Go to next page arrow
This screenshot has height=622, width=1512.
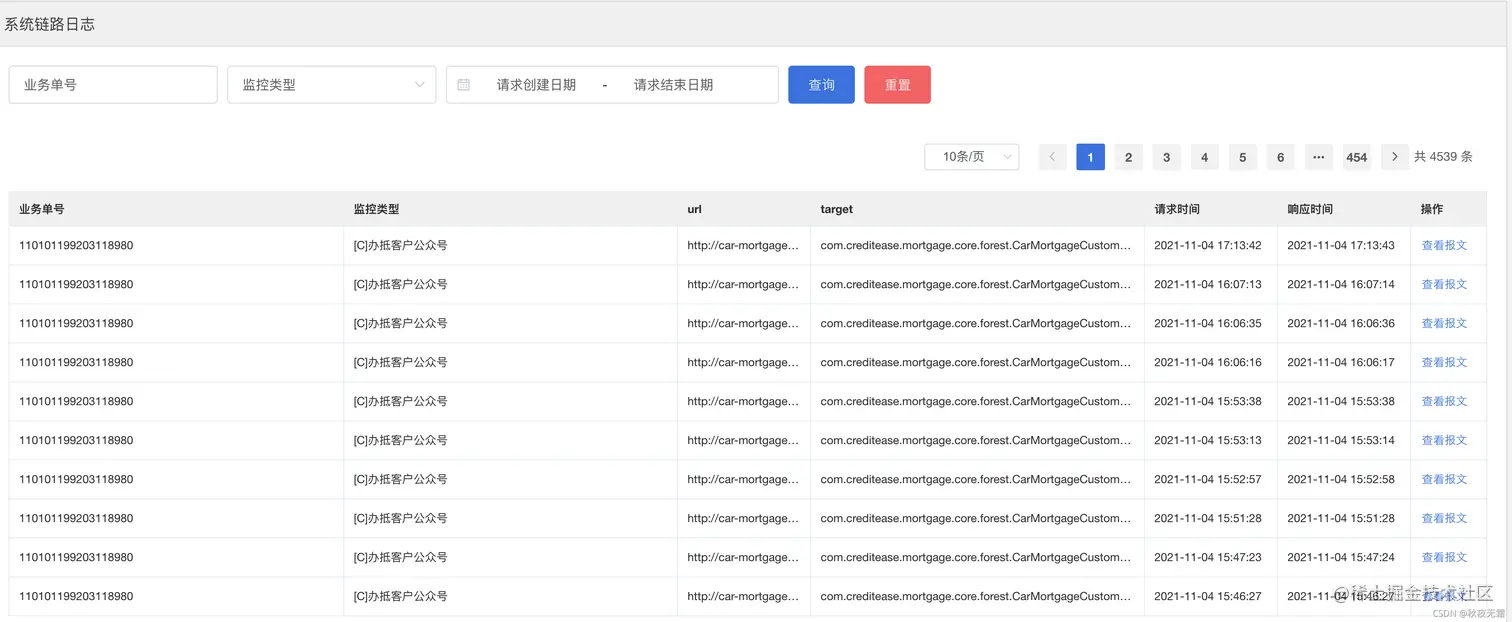pyautogui.click(x=1394, y=157)
